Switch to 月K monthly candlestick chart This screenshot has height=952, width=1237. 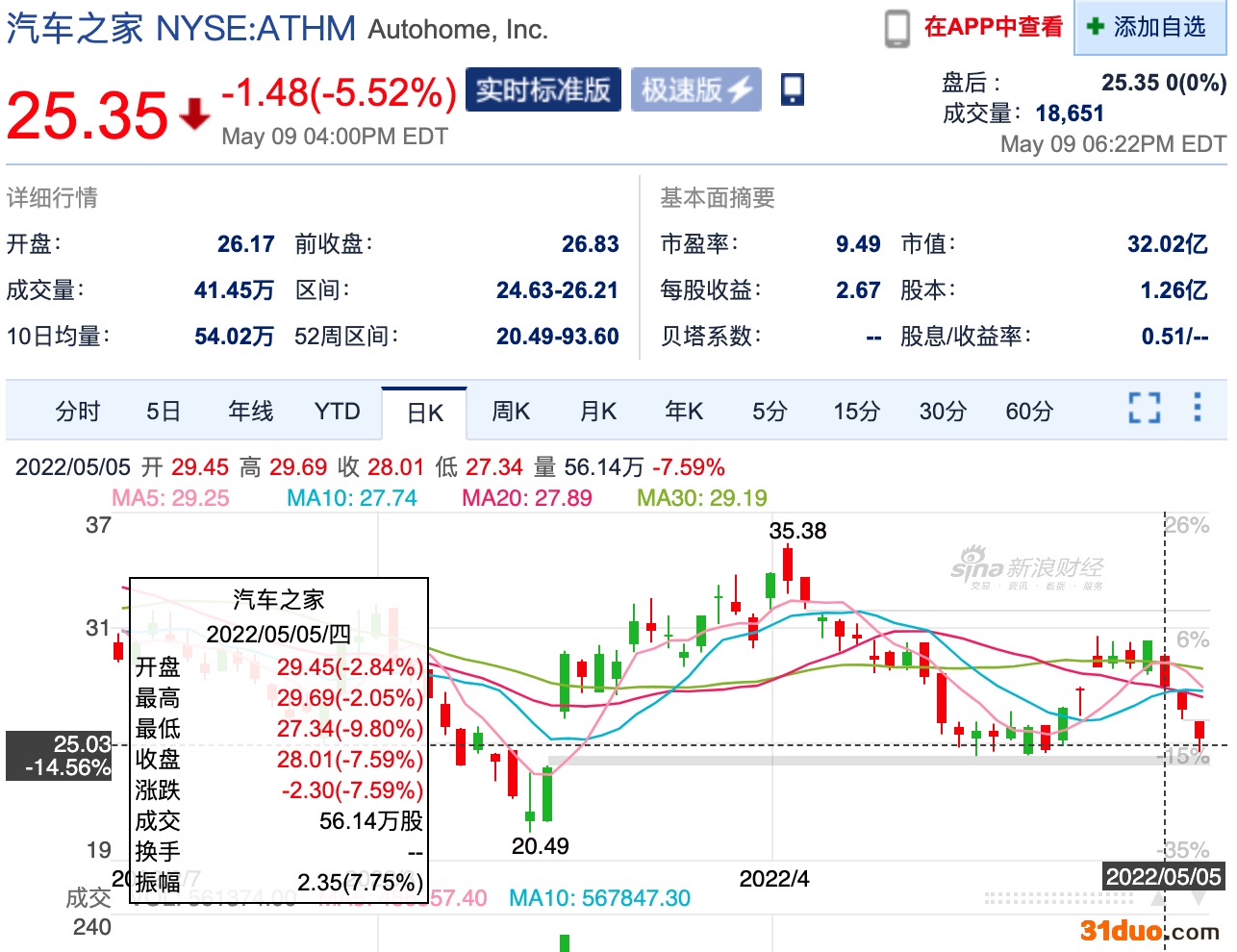click(x=597, y=412)
